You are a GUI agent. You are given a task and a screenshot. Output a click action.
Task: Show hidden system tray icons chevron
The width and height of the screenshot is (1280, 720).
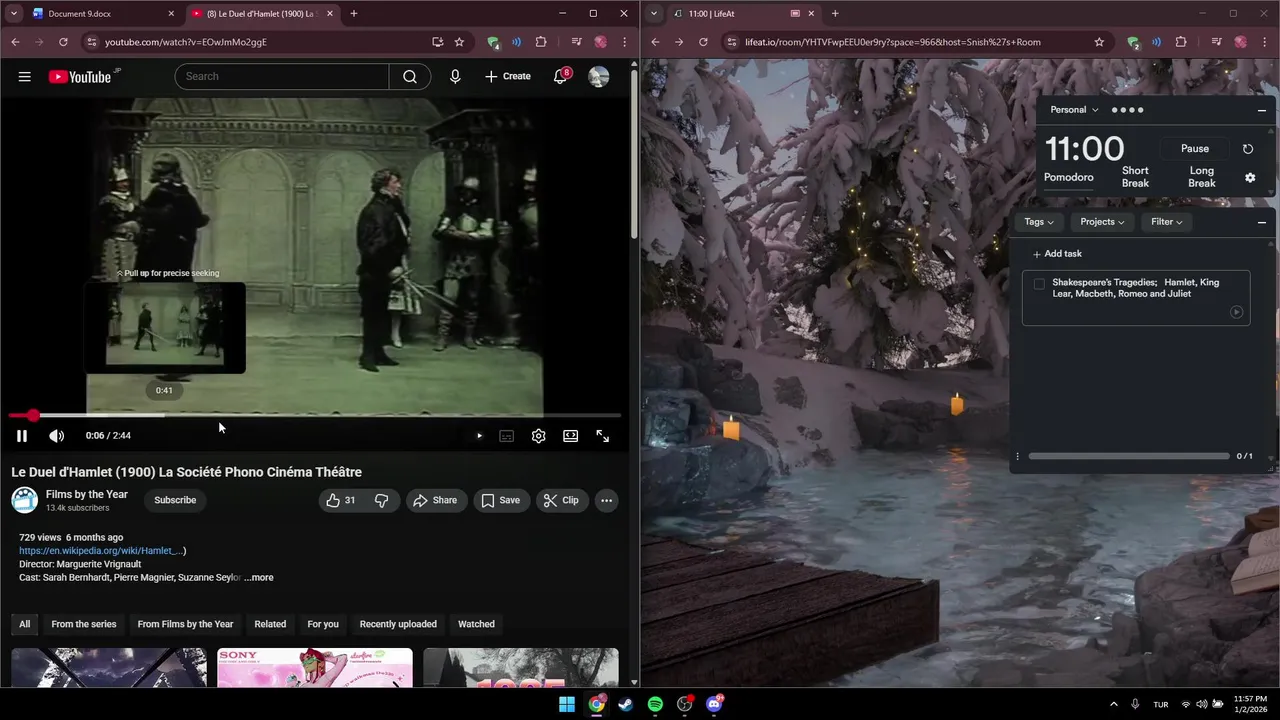tap(1113, 704)
